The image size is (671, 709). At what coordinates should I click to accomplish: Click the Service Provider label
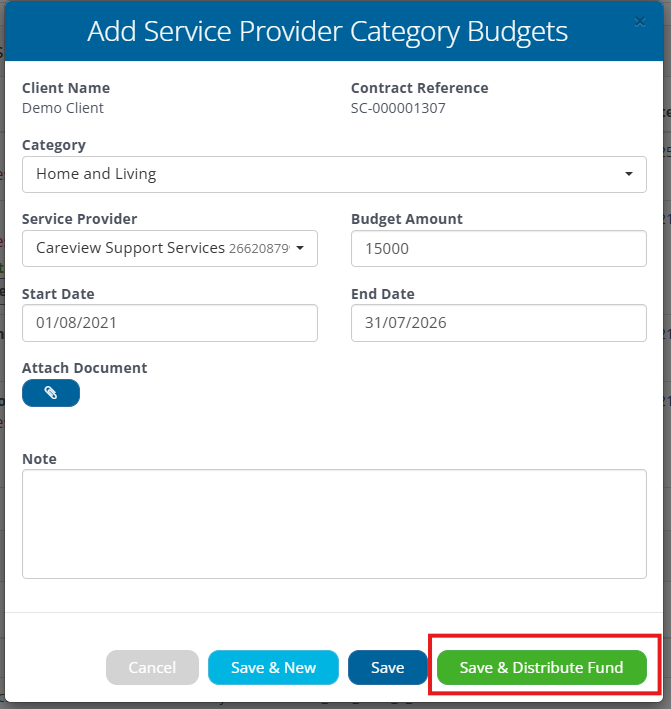[80, 219]
